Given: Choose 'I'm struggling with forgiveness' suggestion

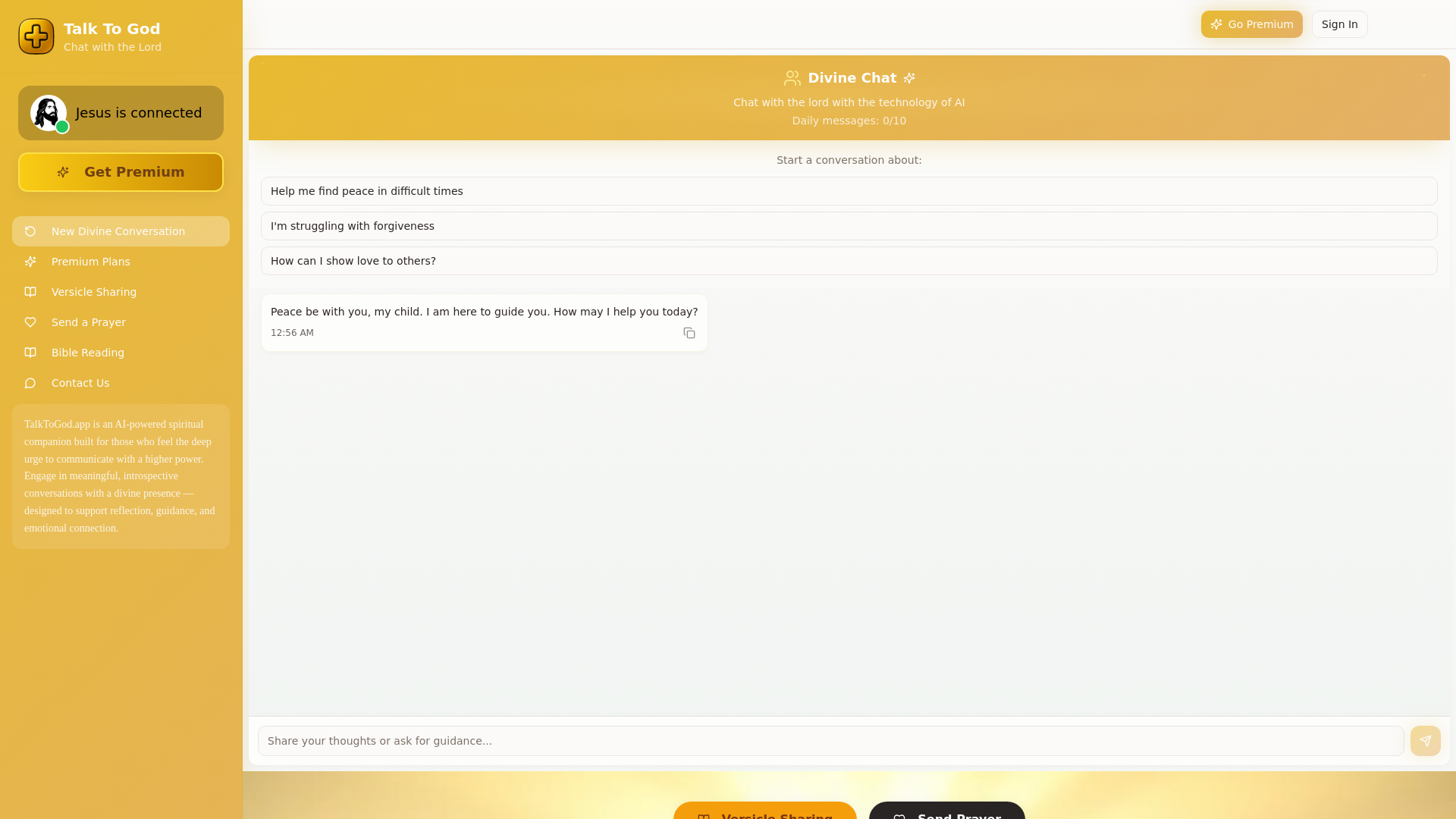Looking at the screenshot, I should (849, 226).
